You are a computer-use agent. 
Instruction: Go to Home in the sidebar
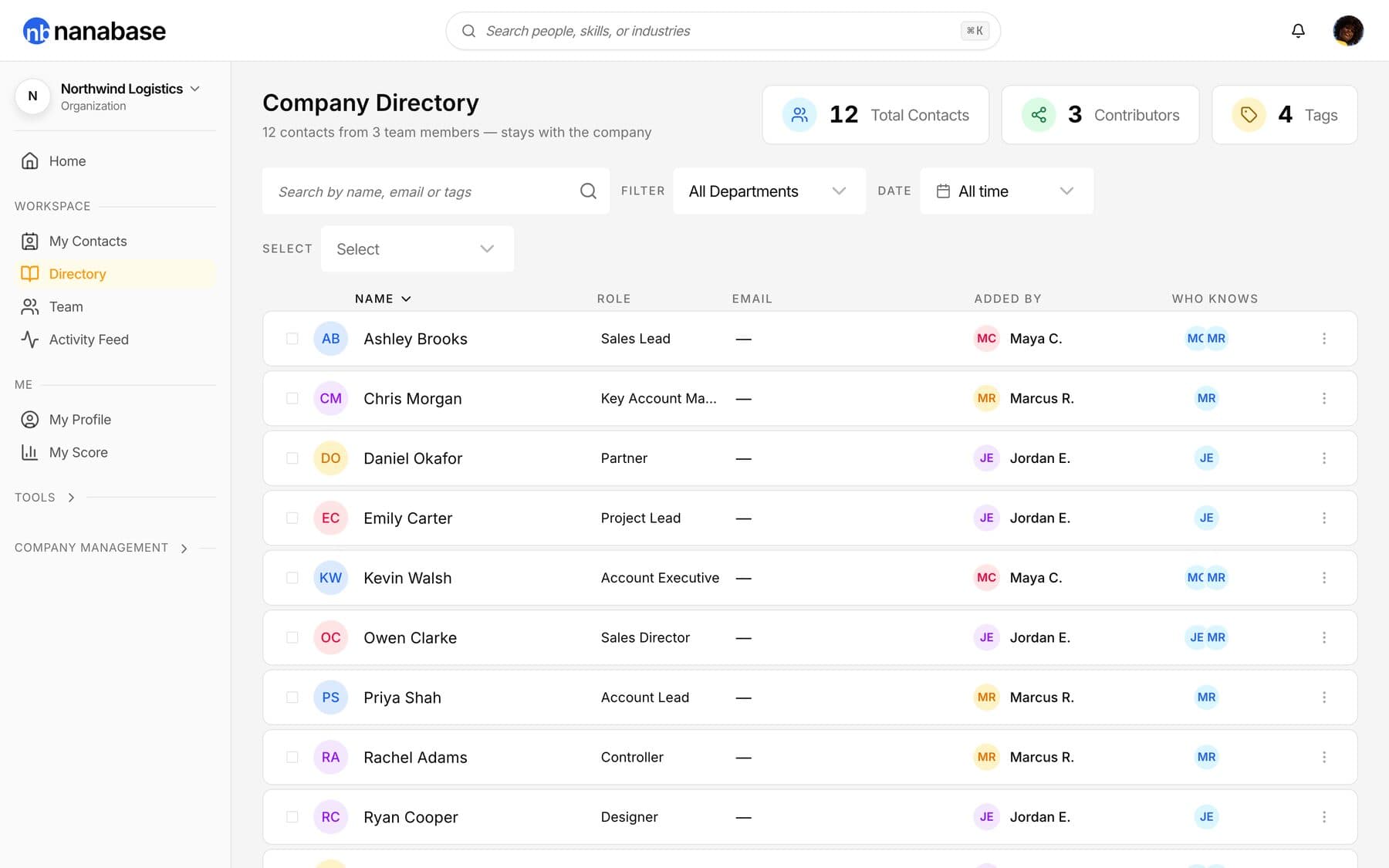(116, 161)
